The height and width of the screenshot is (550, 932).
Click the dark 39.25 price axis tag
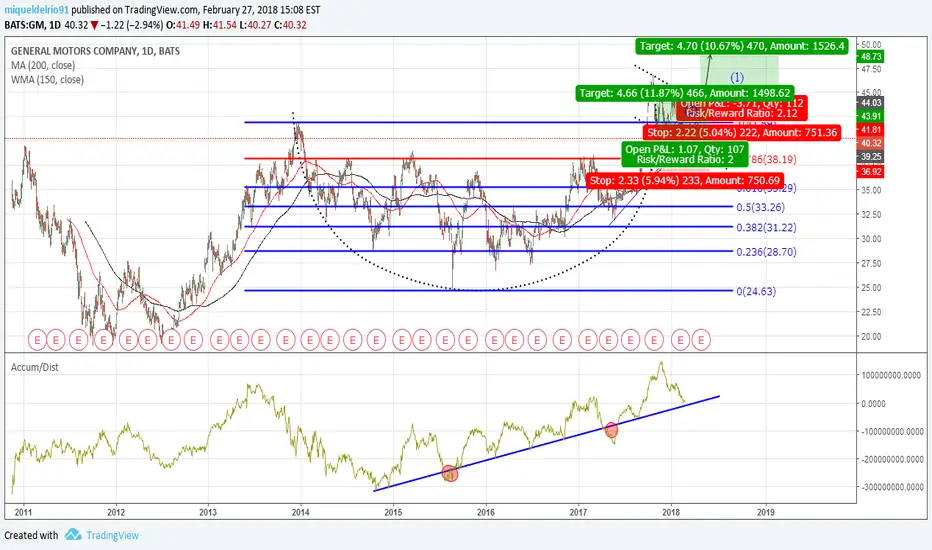pos(871,157)
